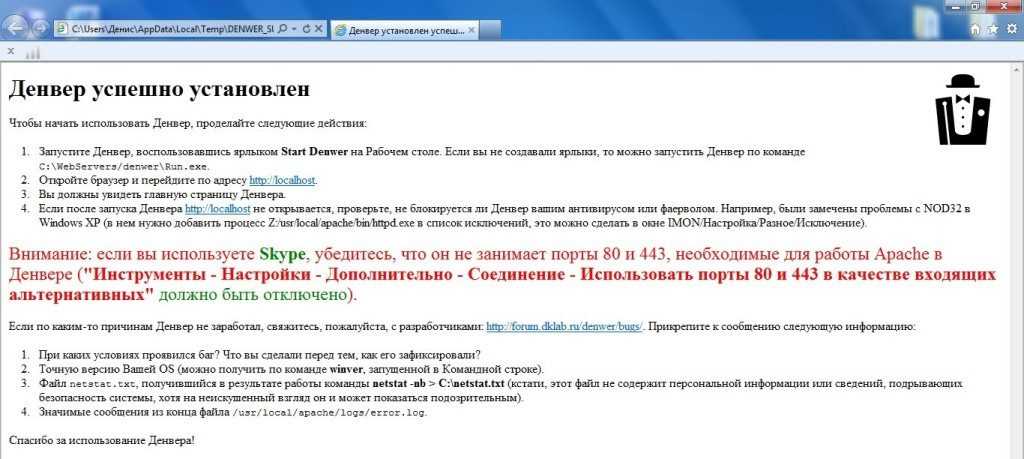Click the search magnifier in address bar
Screen dimensions: 1024x459
coord(283,29)
